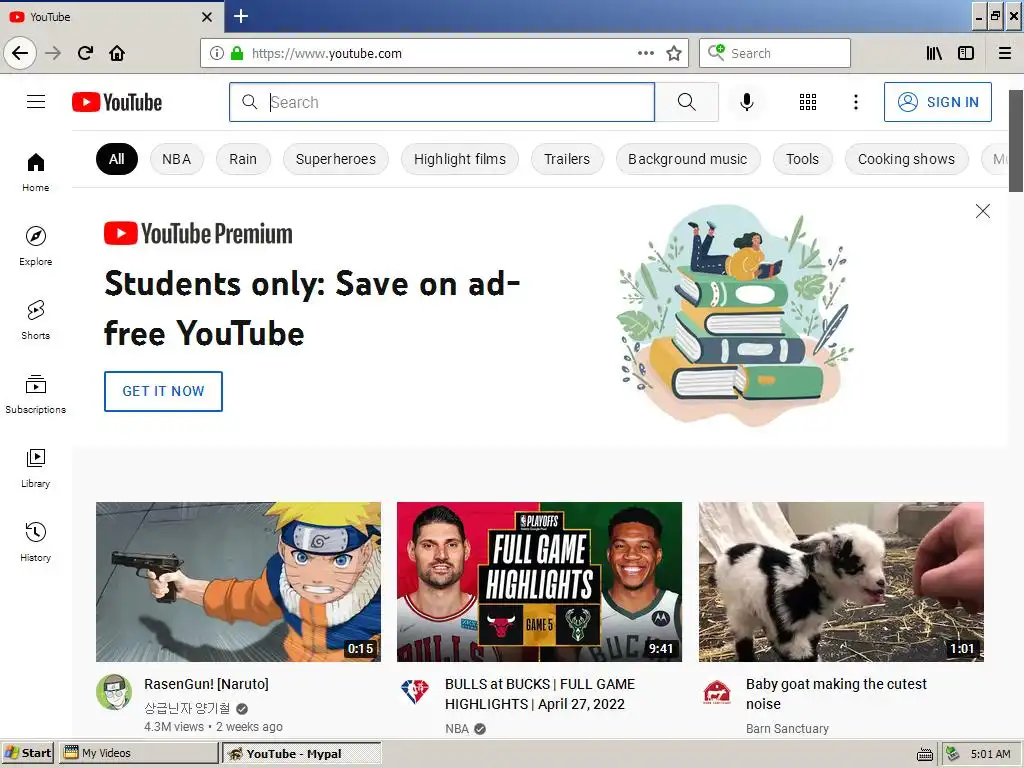
Task: Dismiss the YouTube Premium banner
Action: 982,211
